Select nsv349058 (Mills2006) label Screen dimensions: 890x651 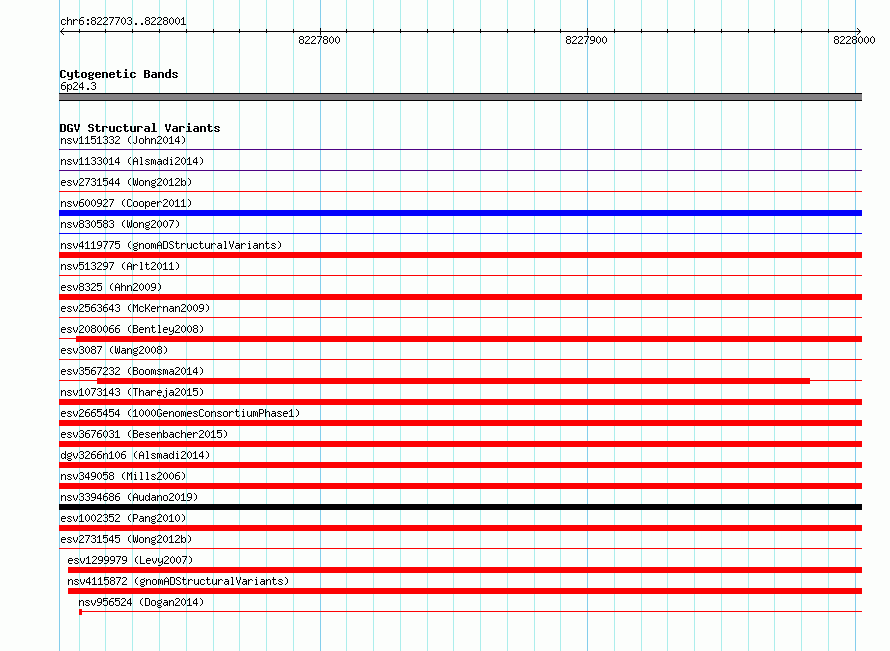[123, 476]
